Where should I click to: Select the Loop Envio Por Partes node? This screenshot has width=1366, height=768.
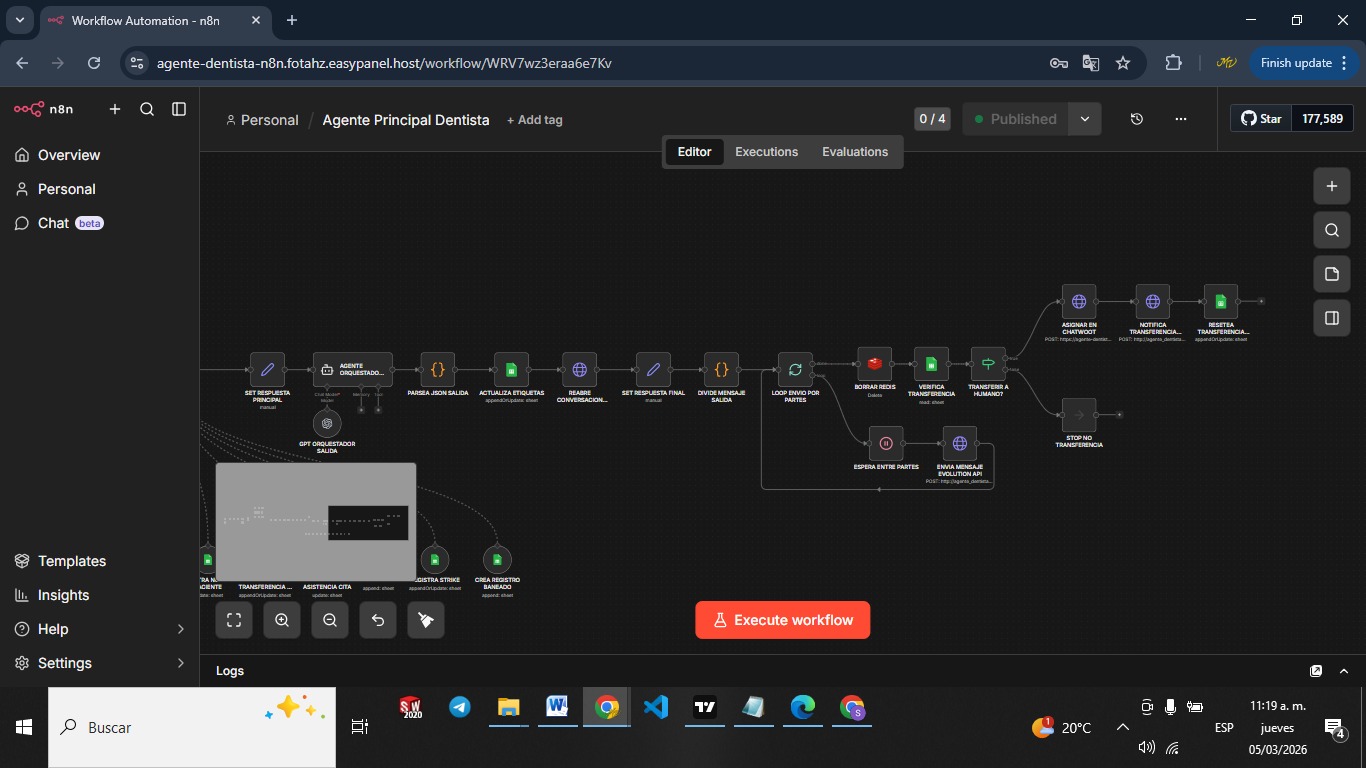coord(795,369)
